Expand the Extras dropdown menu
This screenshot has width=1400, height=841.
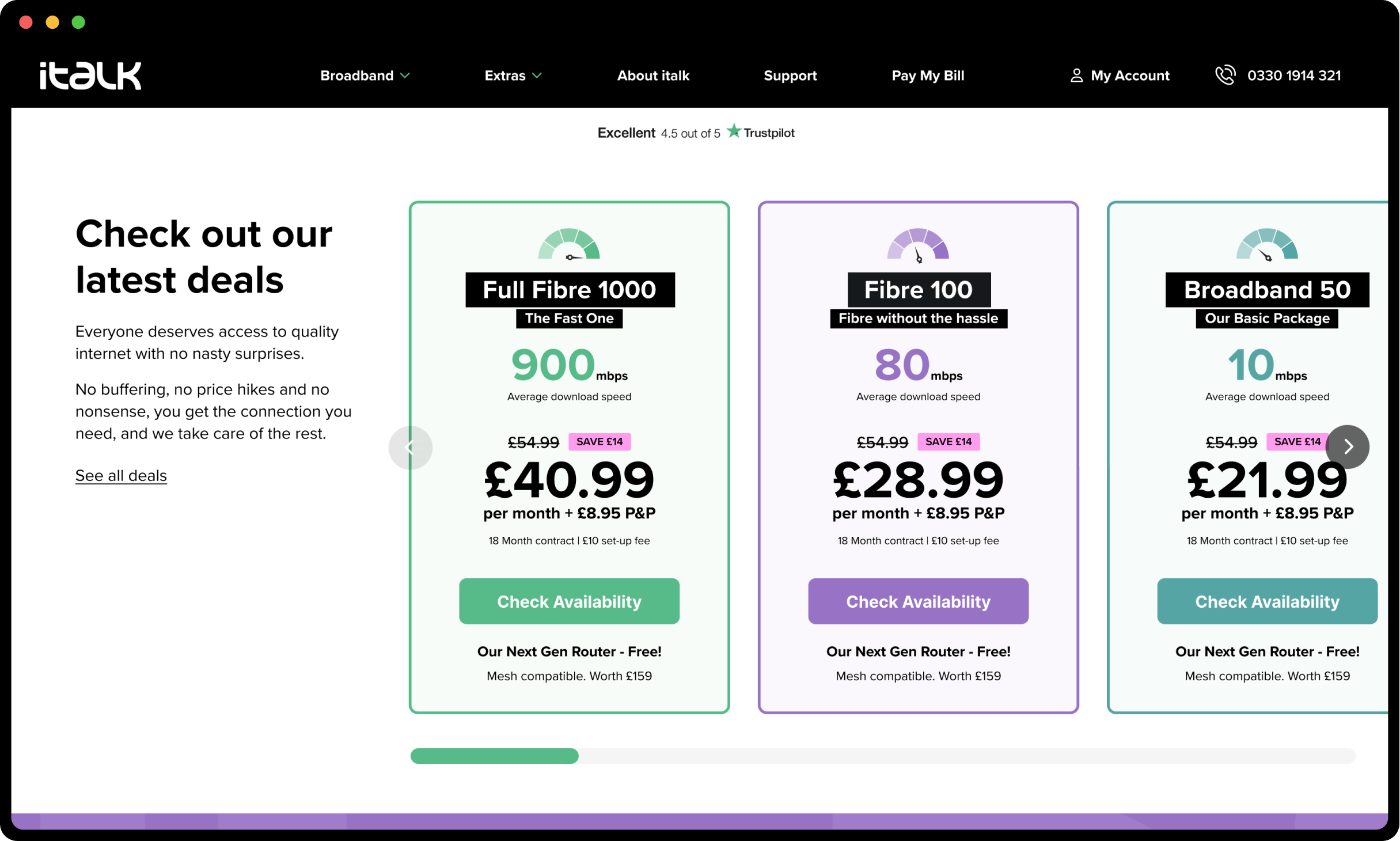tap(513, 75)
